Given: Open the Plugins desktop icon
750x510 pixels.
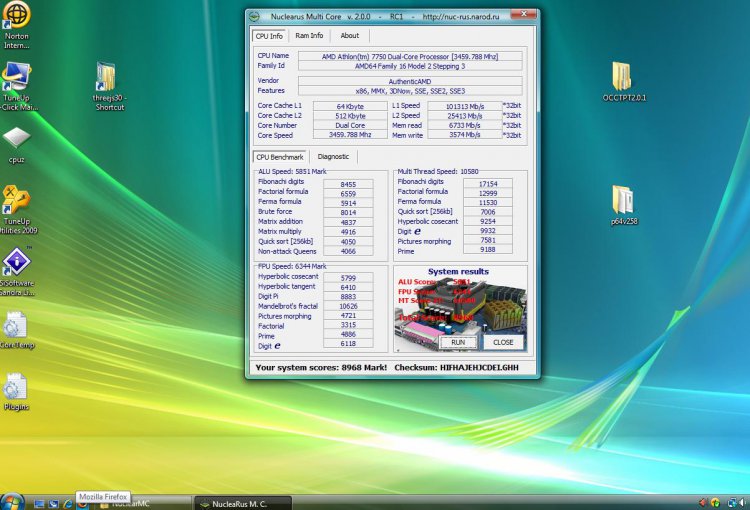Looking at the screenshot, I should coord(16,392).
